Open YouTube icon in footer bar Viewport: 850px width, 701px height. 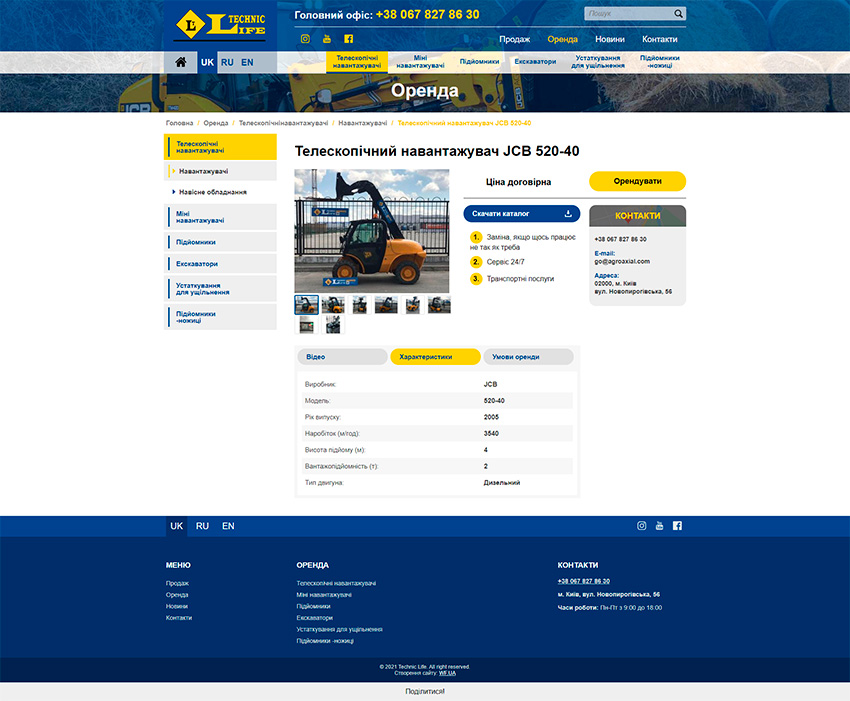tap(659, 526)
